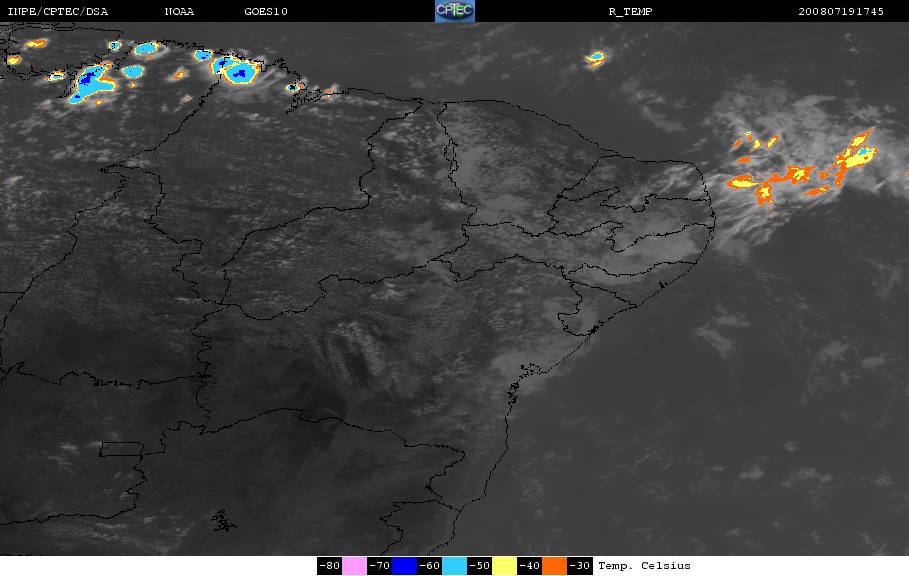Image resolution: width=909 pixels, height=576 pixels.
Task: Click the -80 legend value
Action: coord(329,566)
